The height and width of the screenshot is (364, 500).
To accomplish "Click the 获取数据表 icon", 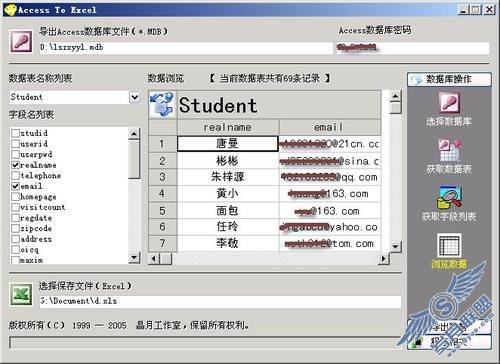I will tap(449, 150).
